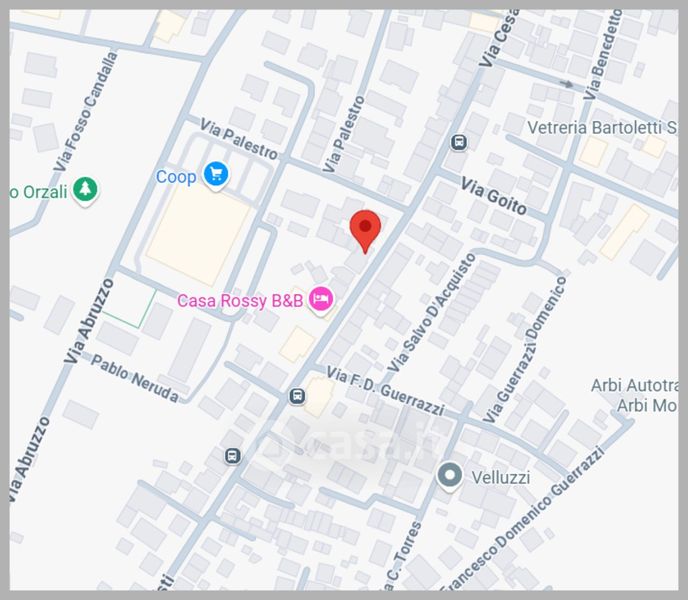Click the large Coop building footprint
The width and height of the screenshot is (688, 600).
click(x=198, y=236)
